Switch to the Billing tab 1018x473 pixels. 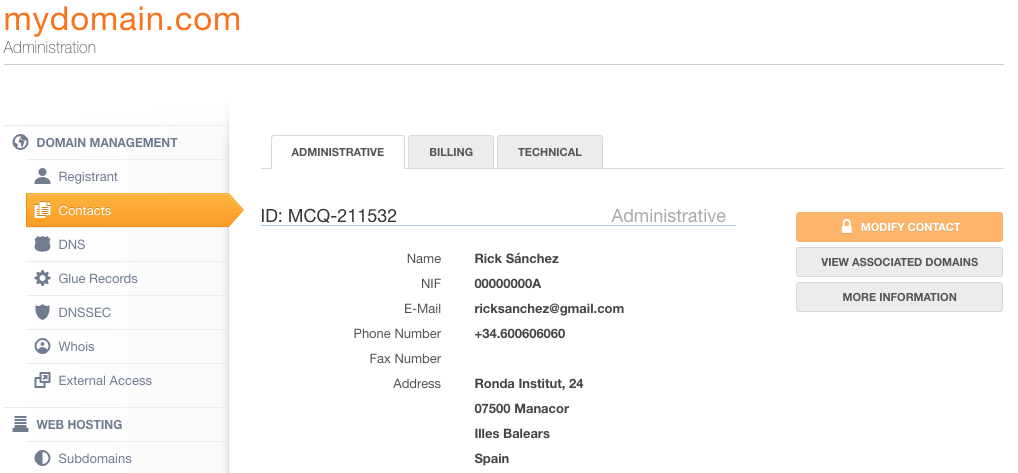[x=451, y=152]
